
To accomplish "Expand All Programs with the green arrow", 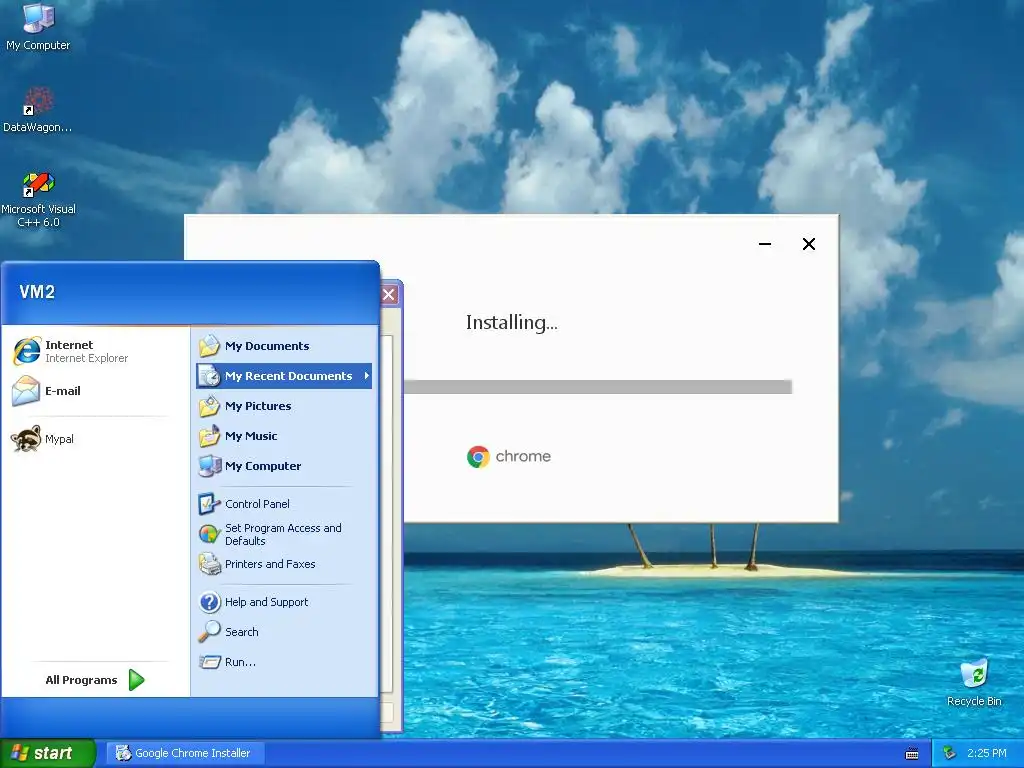I will [136, 680].
